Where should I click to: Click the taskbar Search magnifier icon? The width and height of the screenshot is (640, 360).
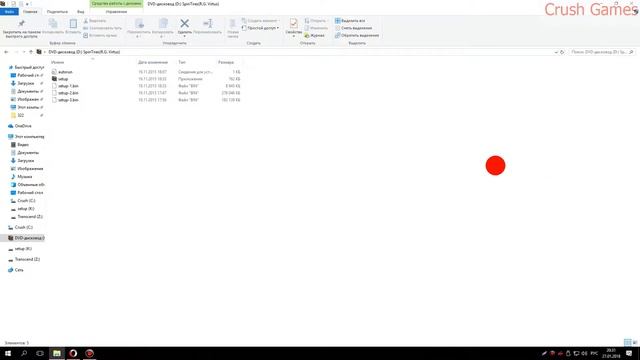[24, 353]
